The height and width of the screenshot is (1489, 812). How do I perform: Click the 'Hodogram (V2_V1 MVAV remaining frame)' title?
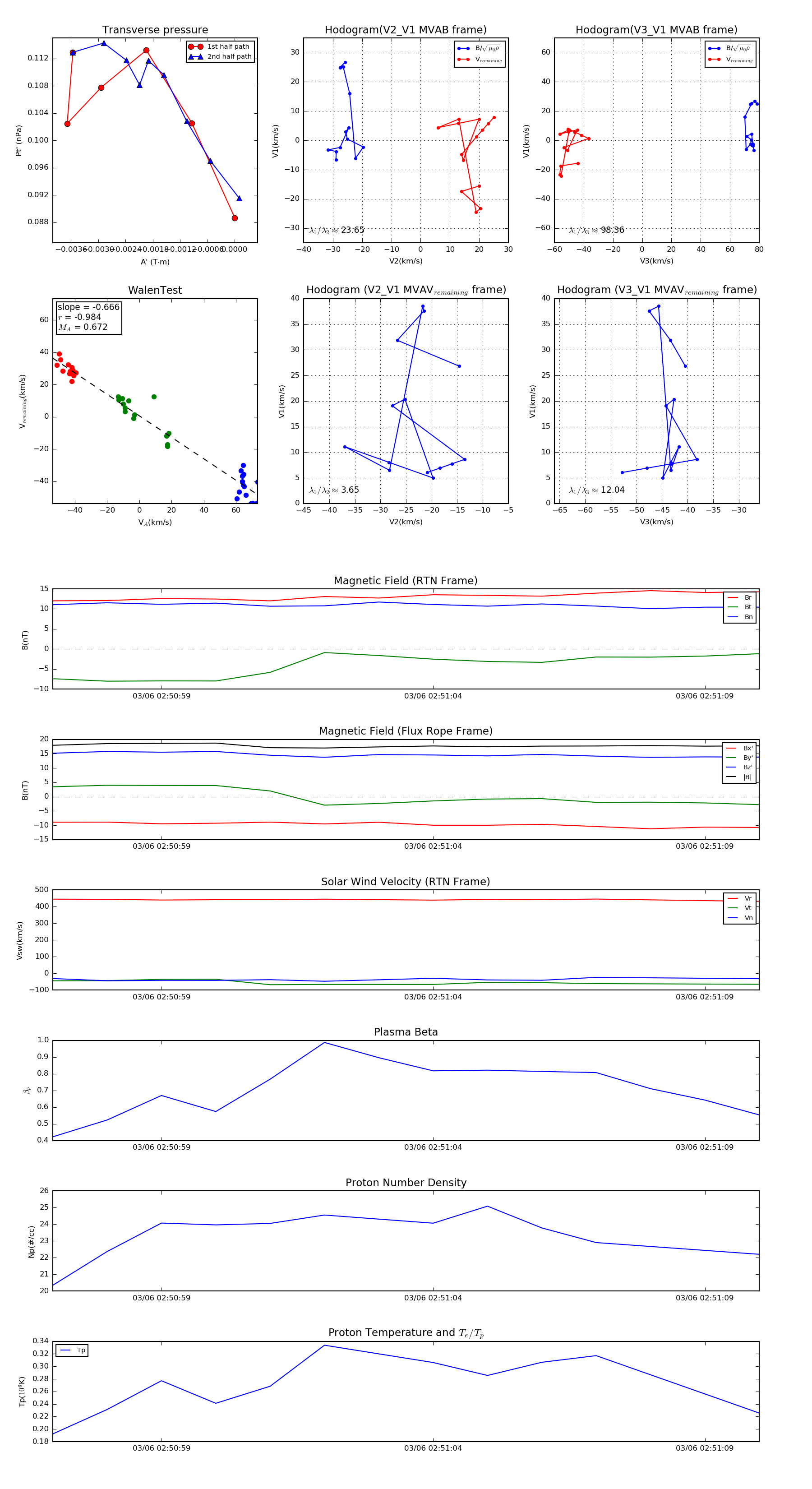point(406,290)
